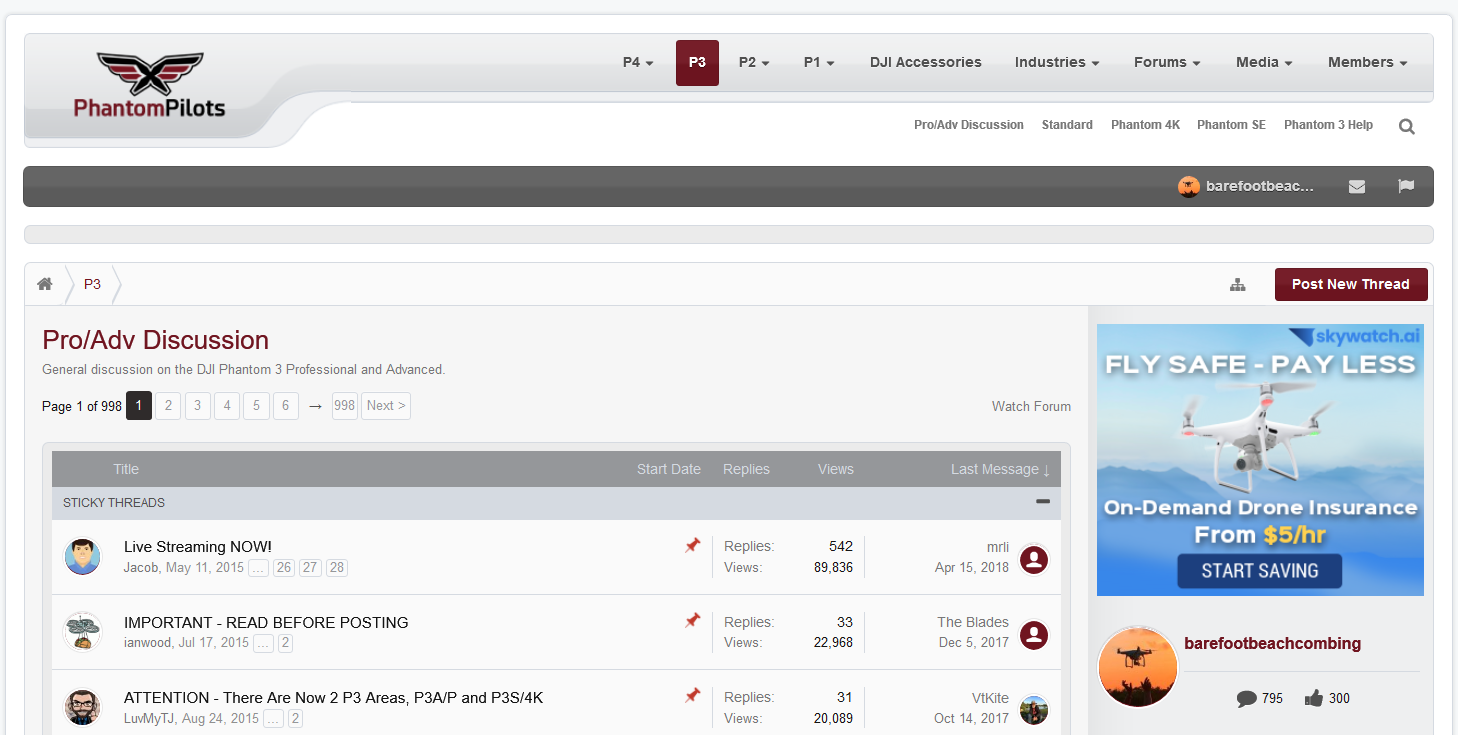Click the PhantomPilots logo
Screen dimensions: 1458x735
coord(149,86)
